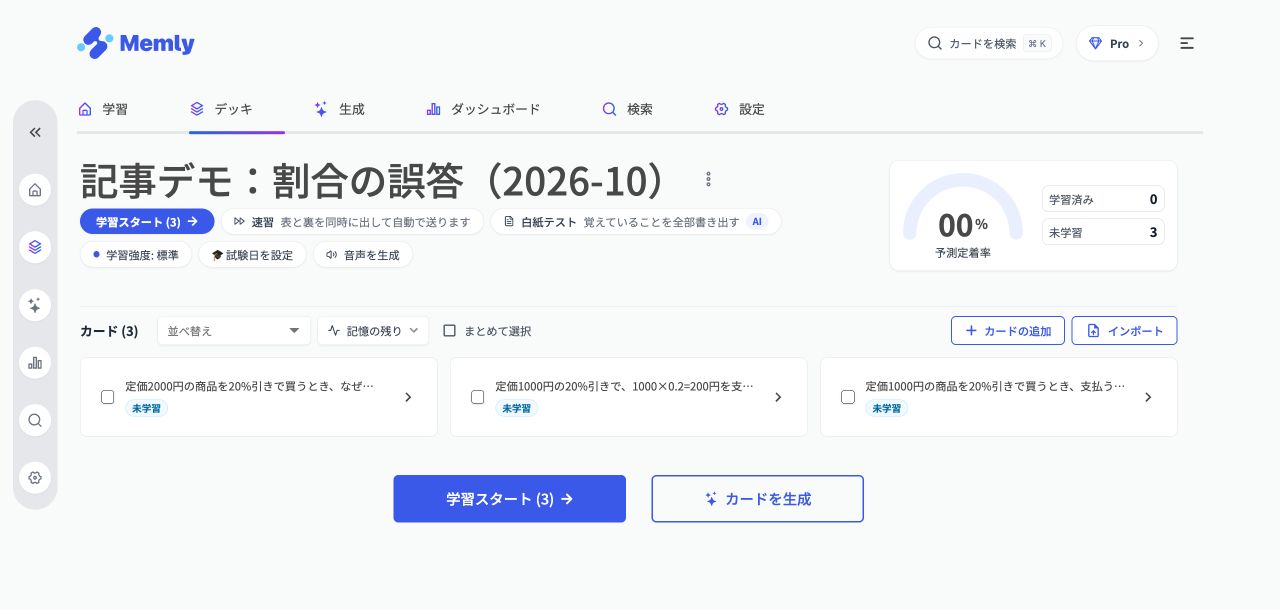Viewport: 1280px width, 610px height.
Task: Expand 1000×0.2=200円 card chevron
Action: [778, 397]
